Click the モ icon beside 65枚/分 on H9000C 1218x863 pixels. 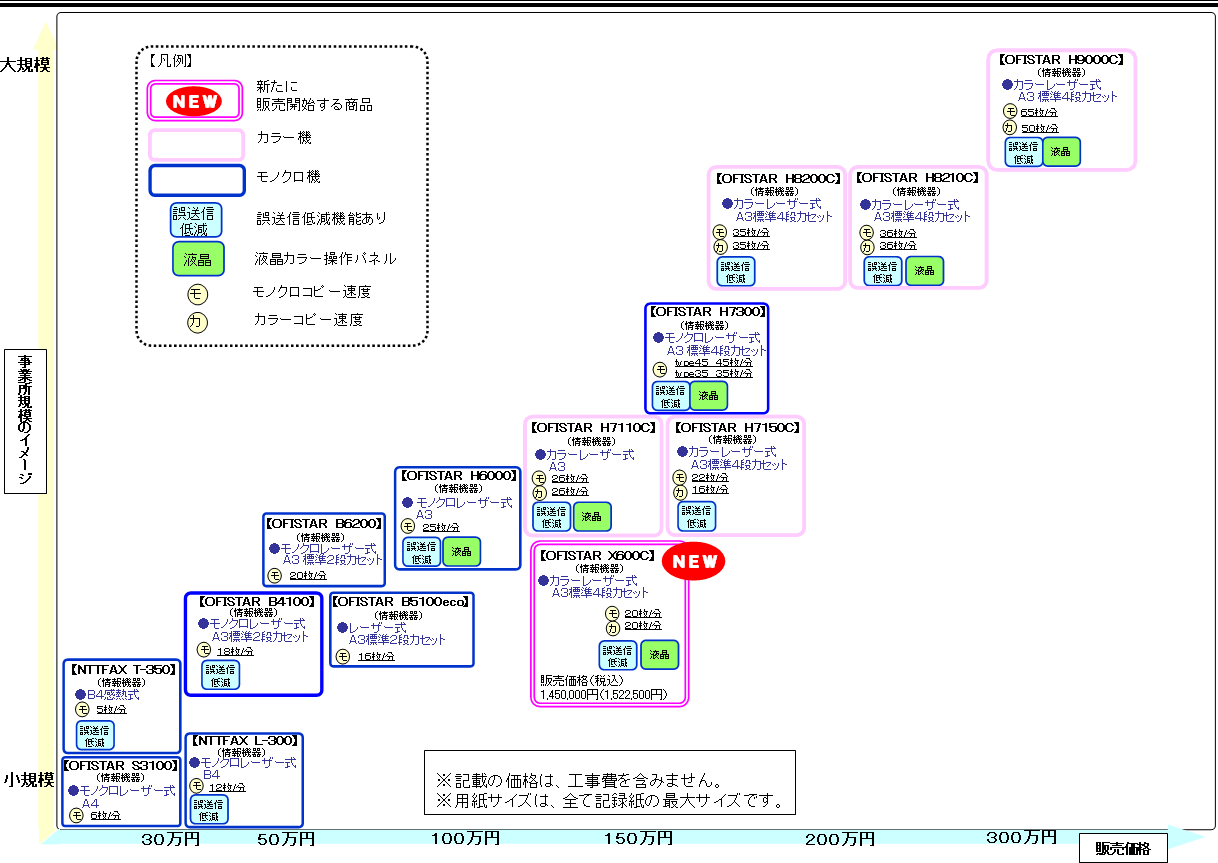[x=1009, y=112]
